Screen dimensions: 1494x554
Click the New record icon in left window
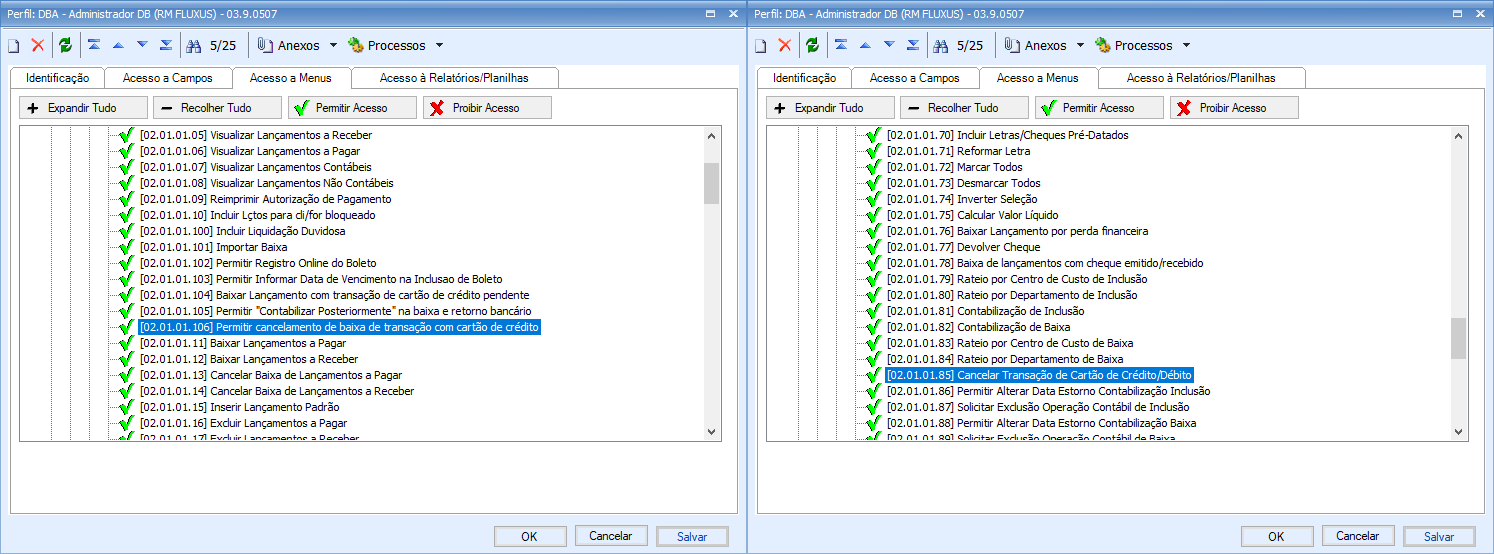(x=14, y=45)
